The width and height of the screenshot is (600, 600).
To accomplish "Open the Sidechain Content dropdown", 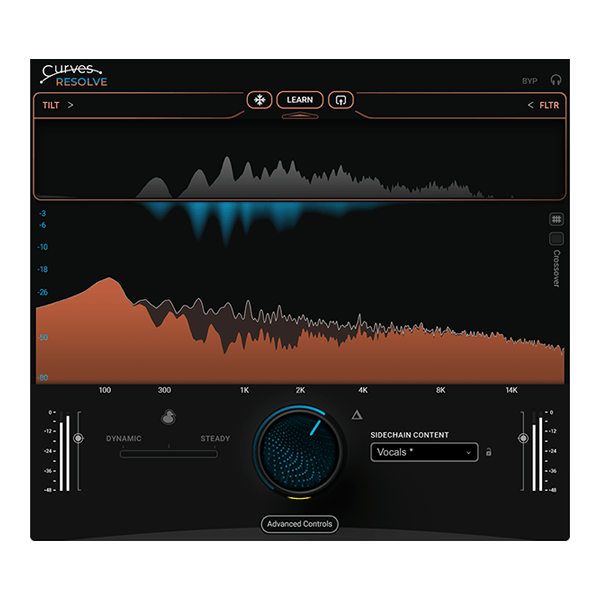I will (424, 452).
